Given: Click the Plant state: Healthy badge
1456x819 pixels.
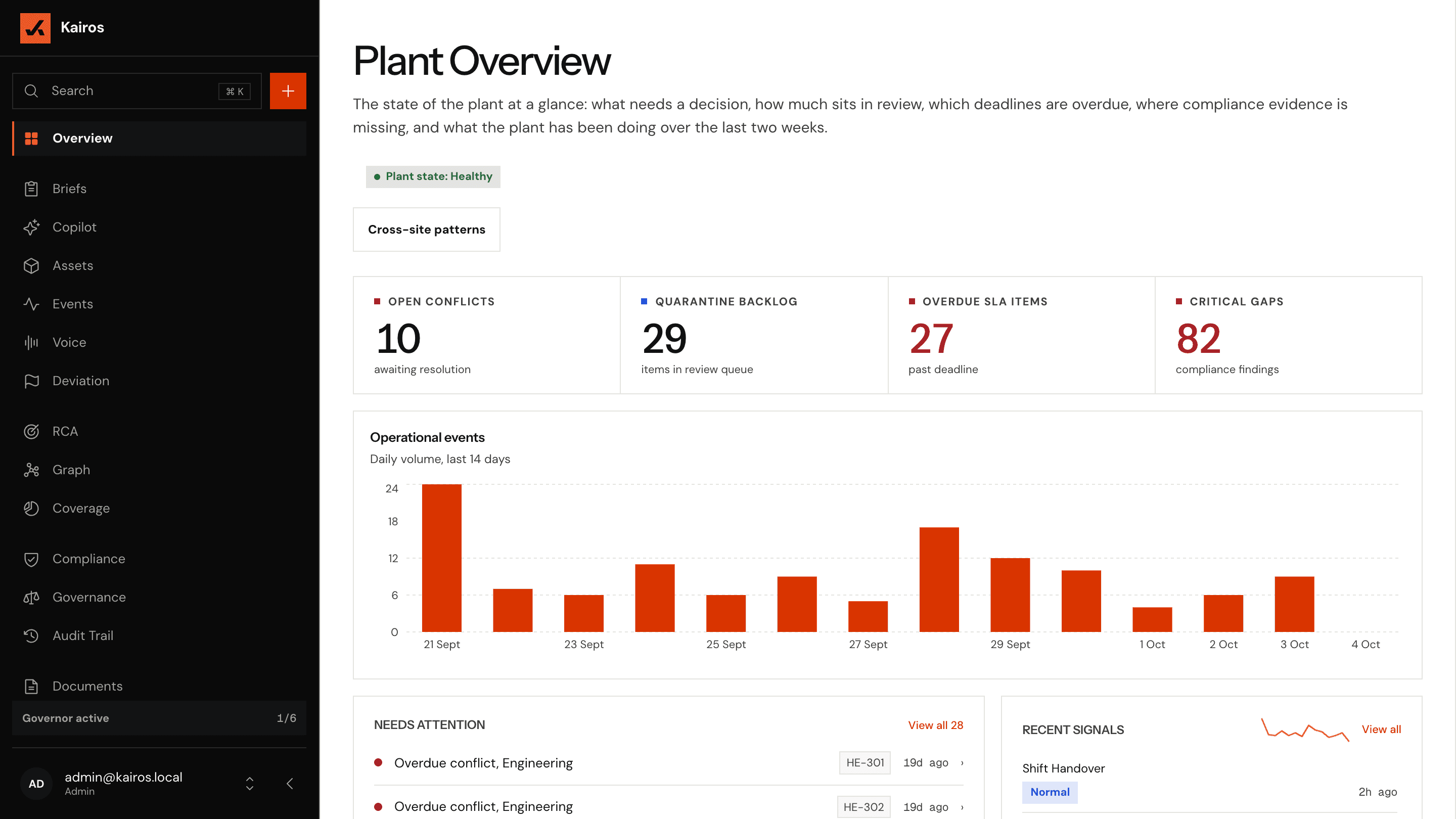Looking at the screenshot, I should coord(433,176).
